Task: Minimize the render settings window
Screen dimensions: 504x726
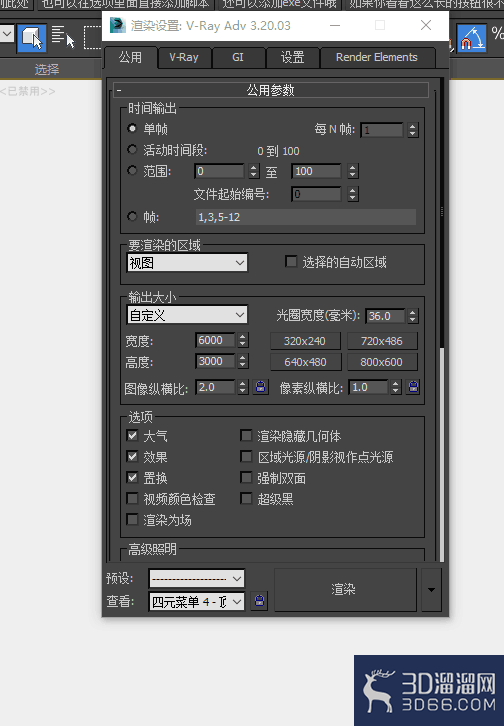Action: tap(335, 25)
